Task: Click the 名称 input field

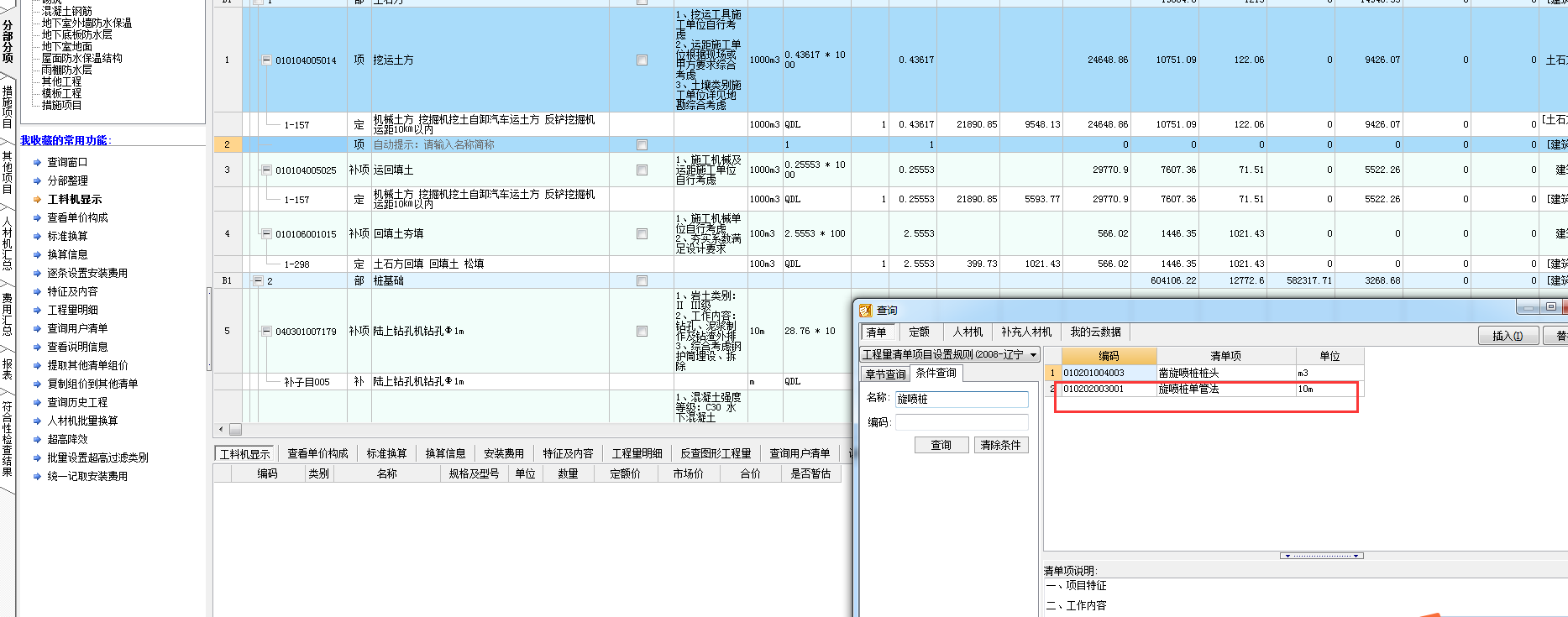Action: pos(962,400)
